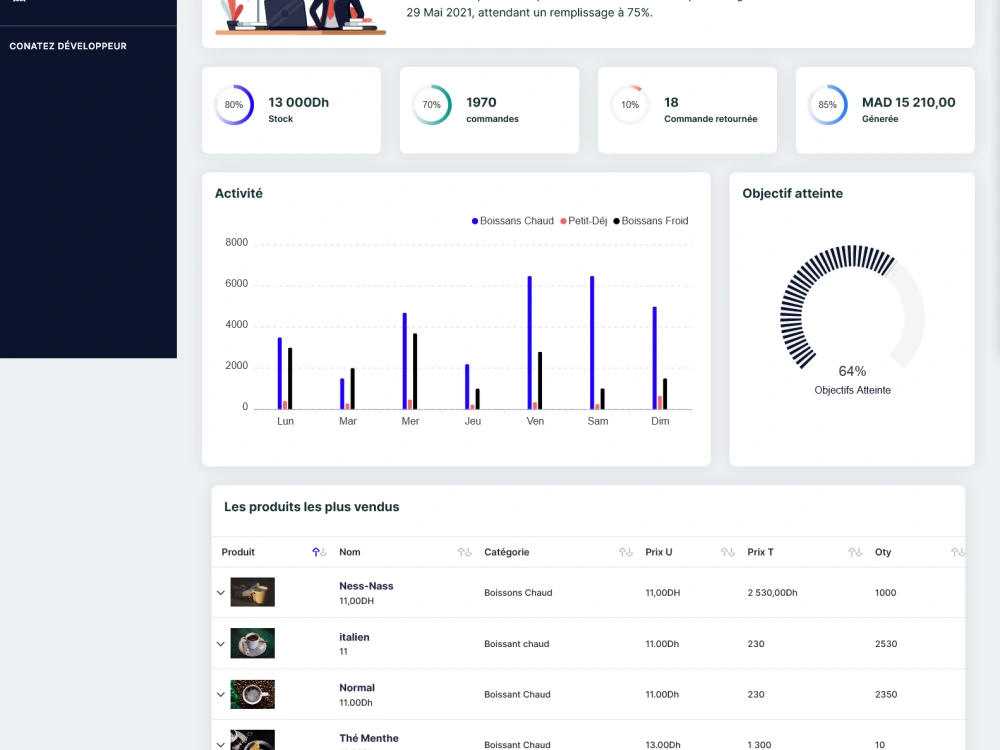Sort table by Prix T column arrows
This screenshot has height=750, width=1000.
855,552
